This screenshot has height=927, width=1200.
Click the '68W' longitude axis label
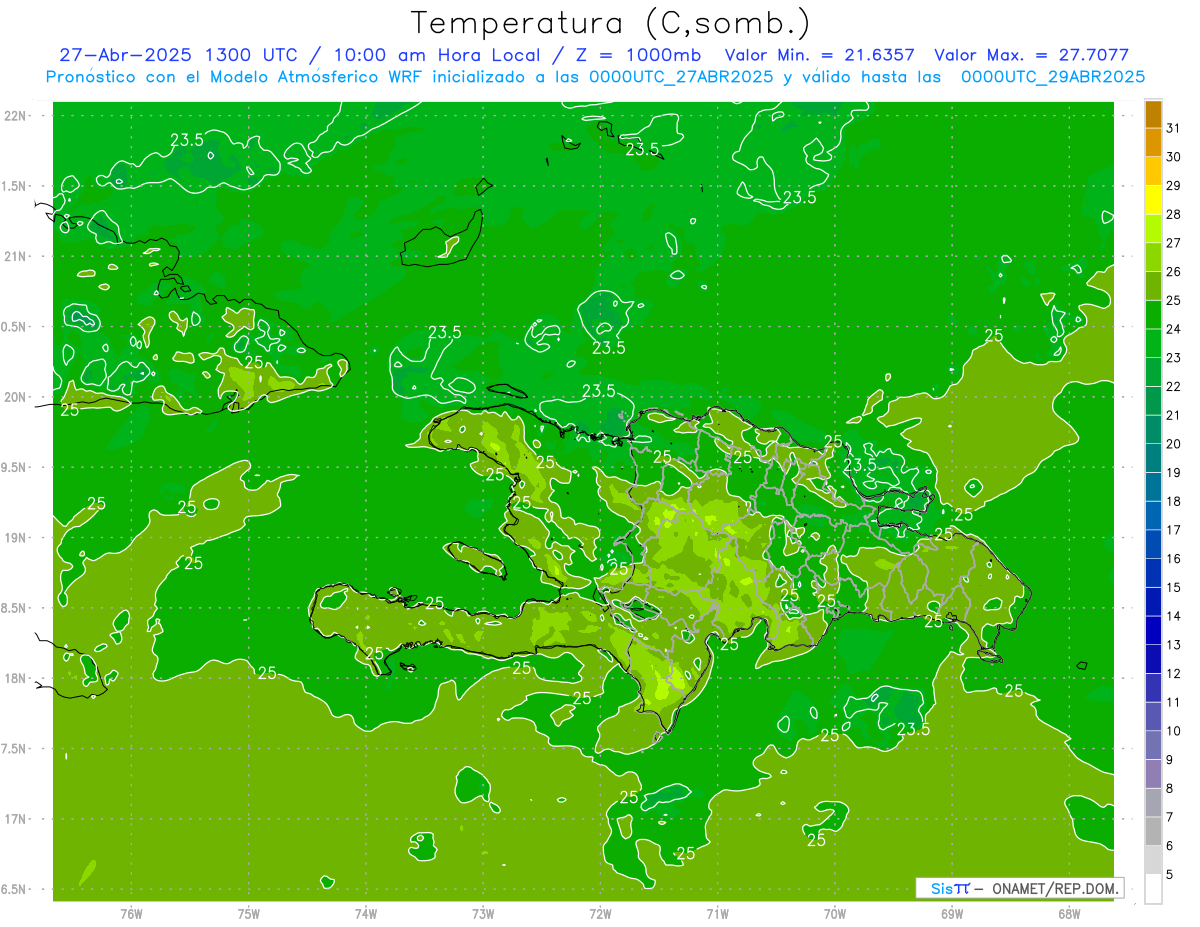(x=1068, y=913)
